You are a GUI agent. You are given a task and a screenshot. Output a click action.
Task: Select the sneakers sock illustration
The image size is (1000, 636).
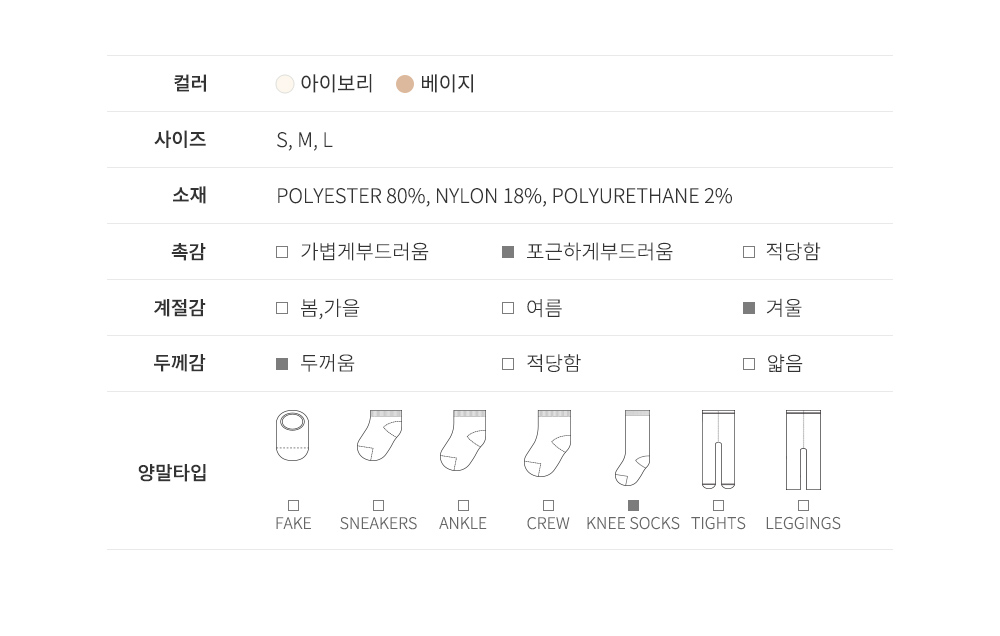coord(379,436)
